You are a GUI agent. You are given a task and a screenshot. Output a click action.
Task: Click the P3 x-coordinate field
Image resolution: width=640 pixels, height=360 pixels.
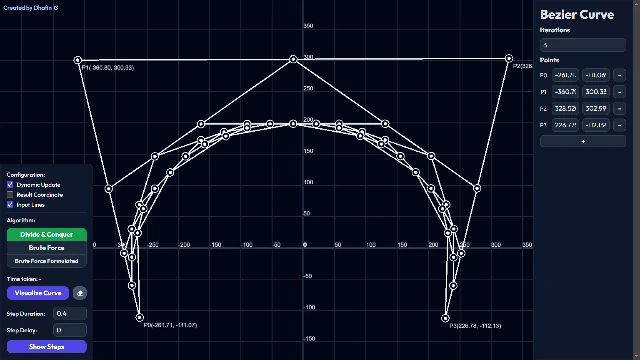[x=565, y=125]
